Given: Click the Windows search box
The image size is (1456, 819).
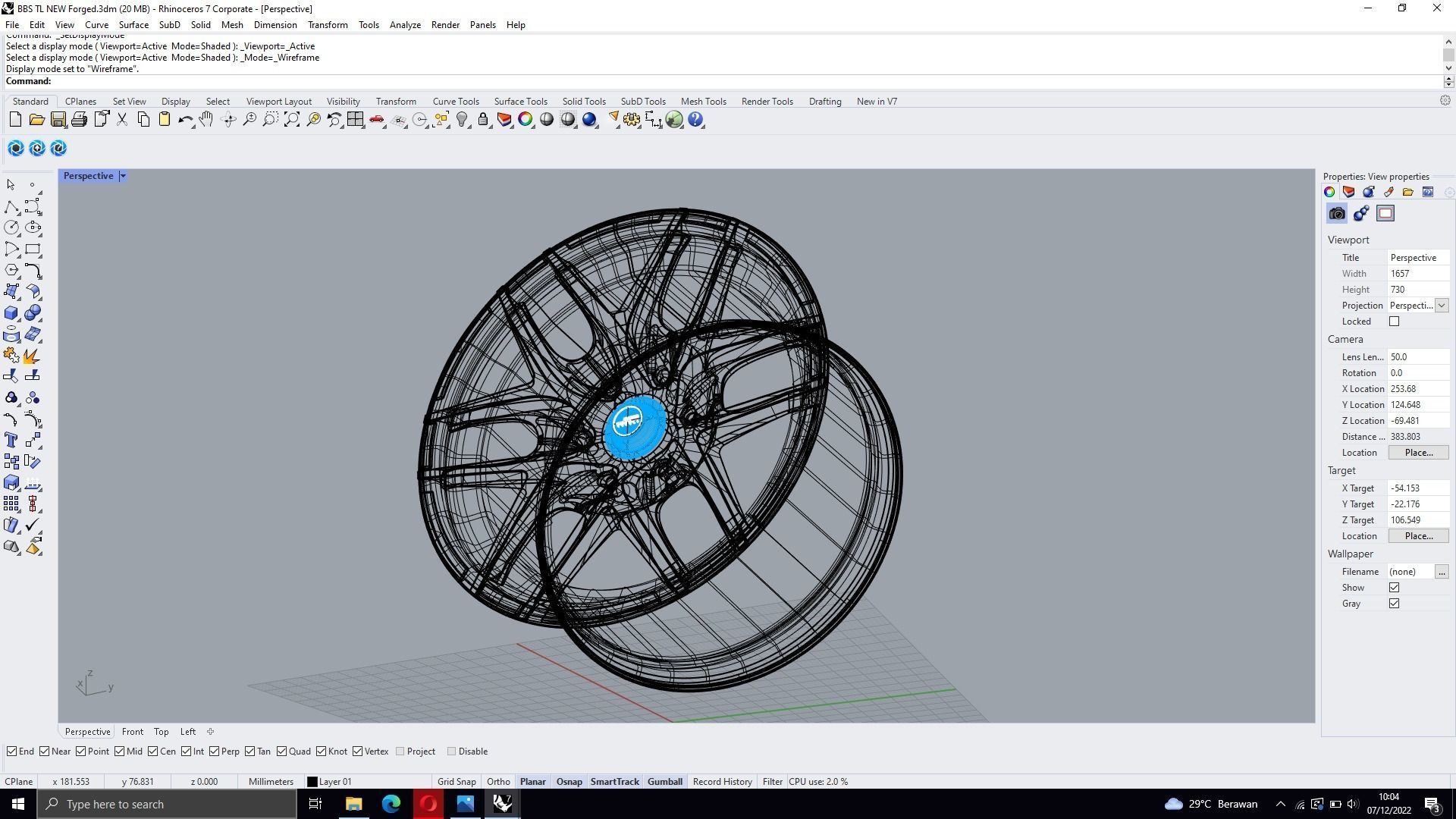Looking at the screenshot, I should [167, 804].
